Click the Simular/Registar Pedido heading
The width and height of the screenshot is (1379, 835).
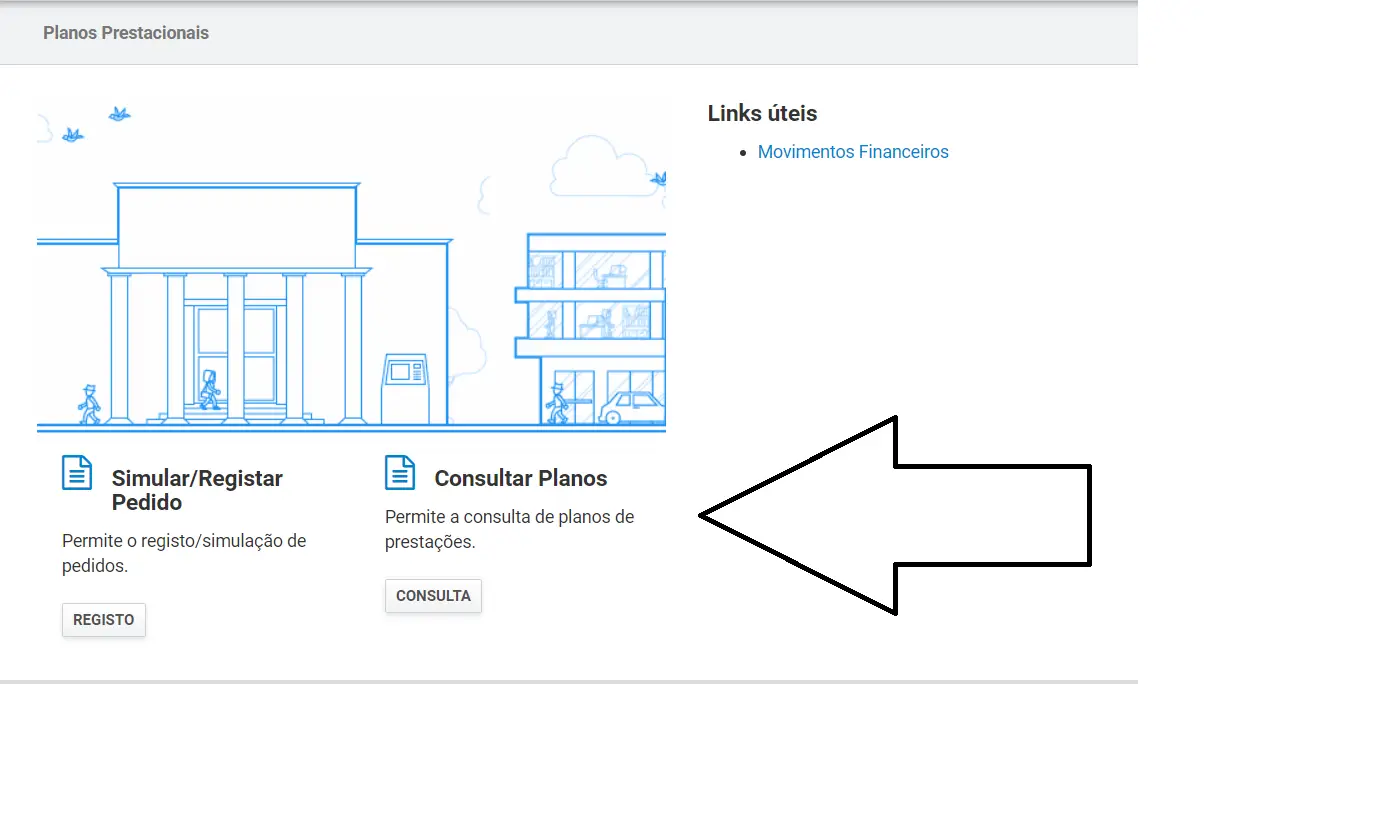click(197, 490)
